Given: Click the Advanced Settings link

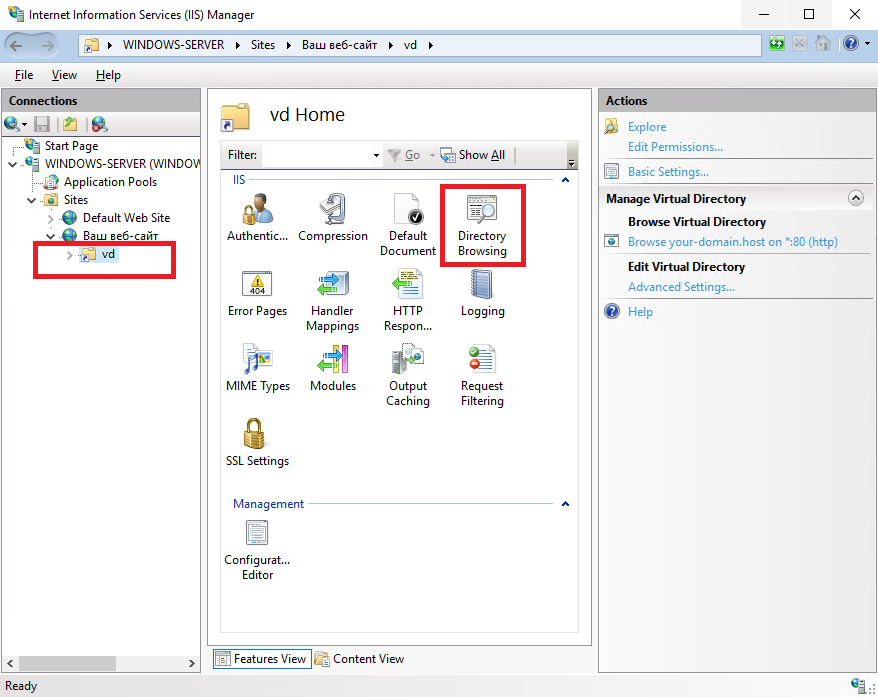Looking at the screenshot, I should 681,287.
